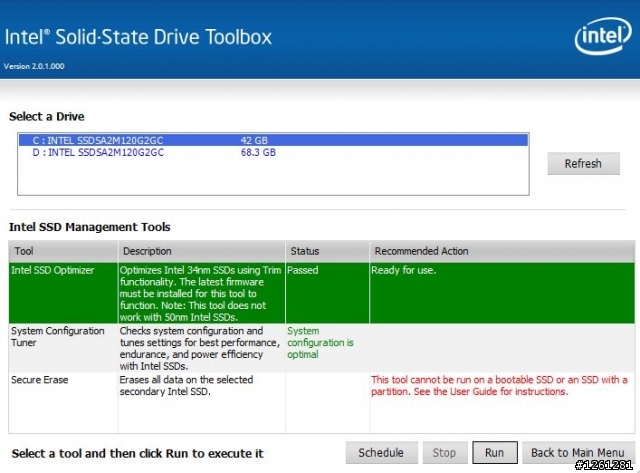Click the Tool column header
Image resolution: width=640 pixels, height=473 pixels.
tap(63, 251)
